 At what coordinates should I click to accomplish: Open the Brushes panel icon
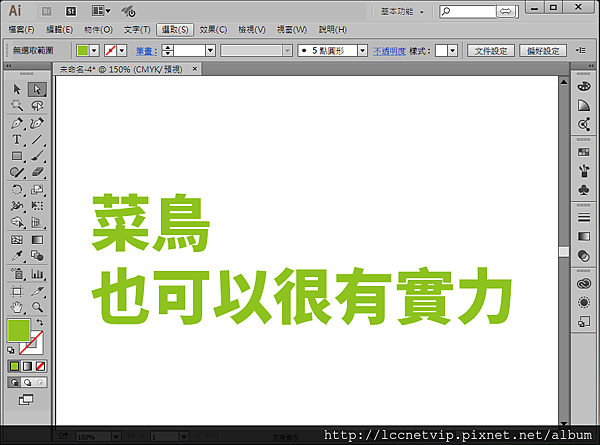[584, 171]
